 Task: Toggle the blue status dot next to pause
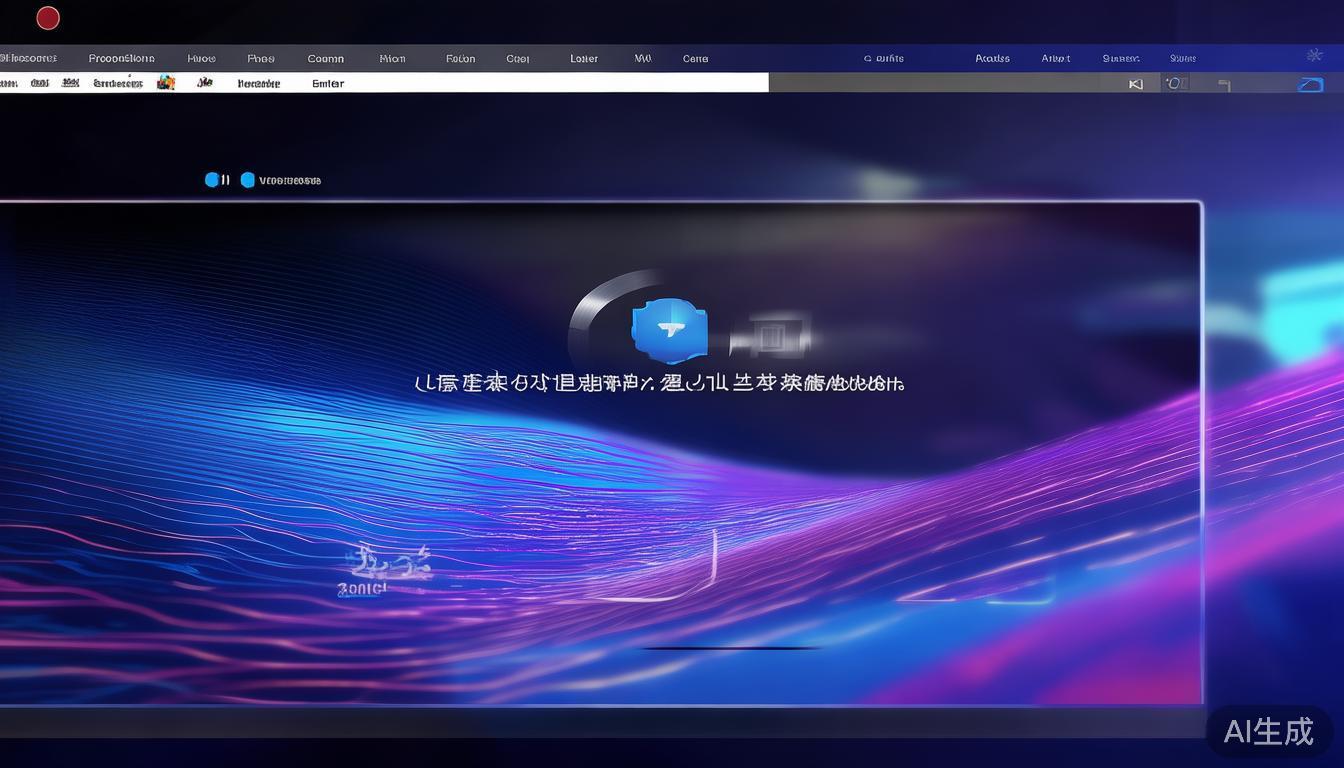click(212, 180)
